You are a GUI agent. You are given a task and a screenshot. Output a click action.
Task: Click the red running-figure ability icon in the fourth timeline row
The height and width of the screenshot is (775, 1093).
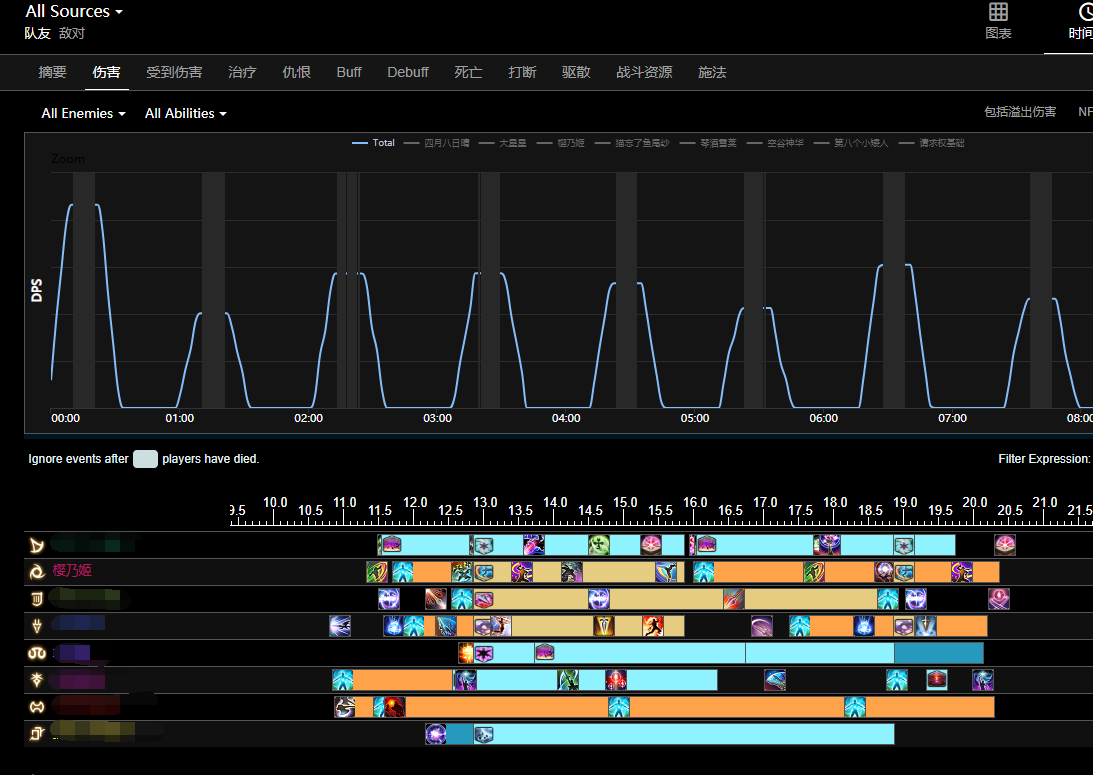click(653, 626)
